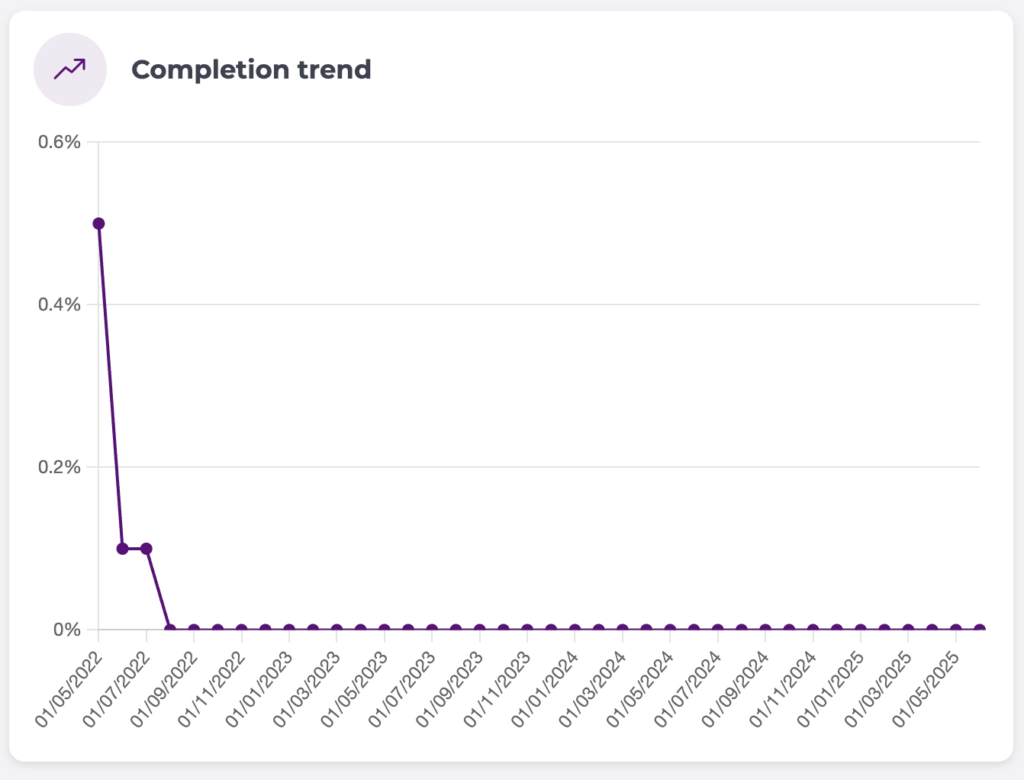
Task: Select the data point for 01/09/2022
Action: [194, 630]
